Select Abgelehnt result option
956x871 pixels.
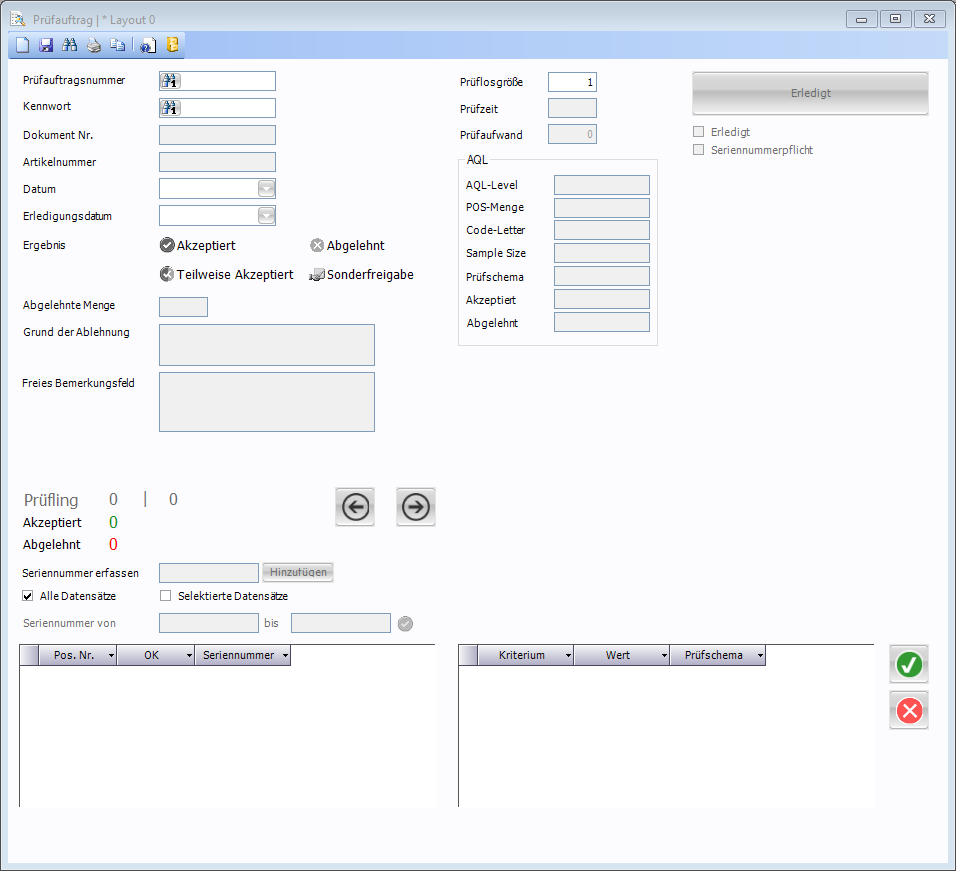(348, 245)
